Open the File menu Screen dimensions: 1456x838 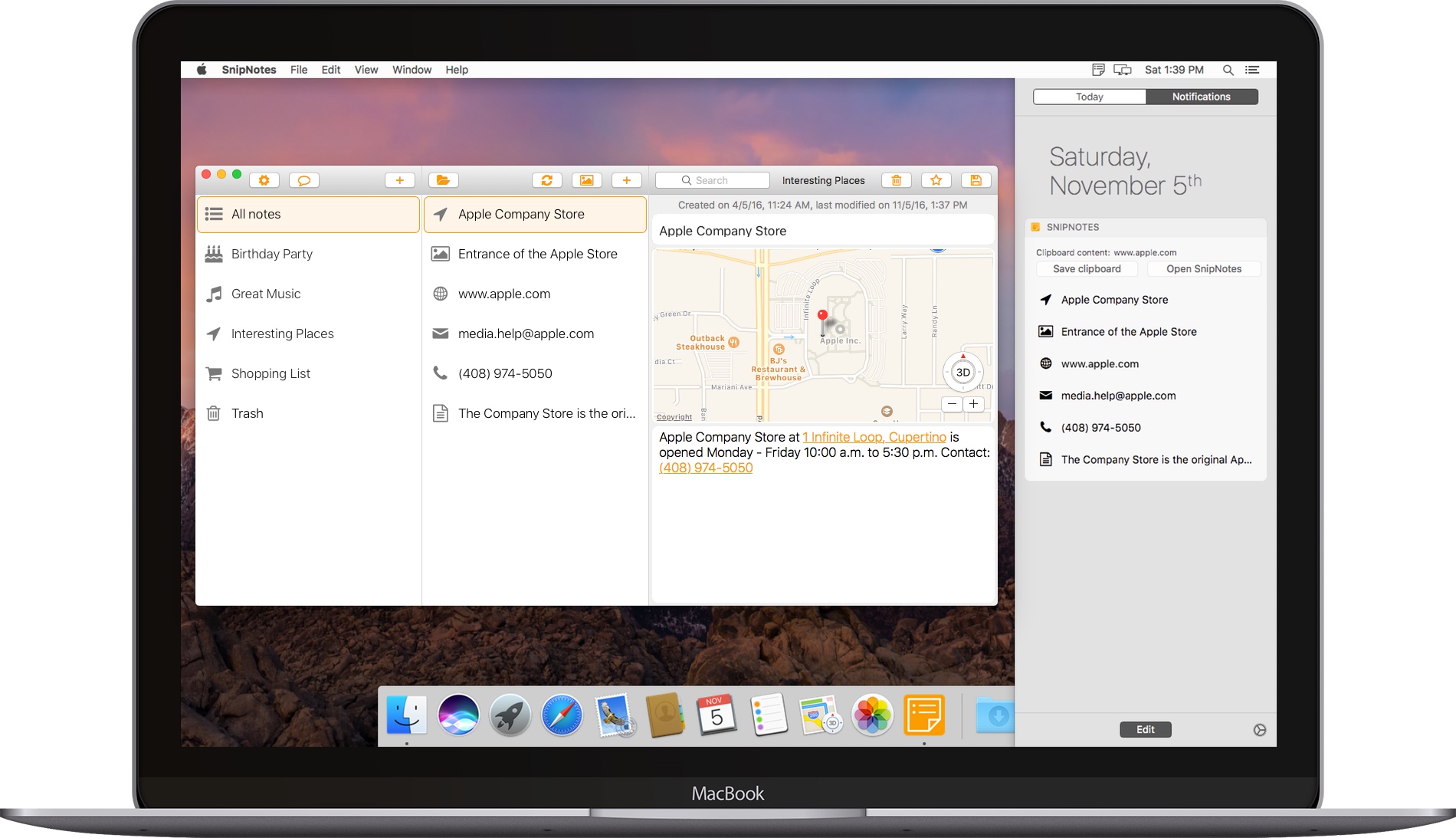[299, 70]
